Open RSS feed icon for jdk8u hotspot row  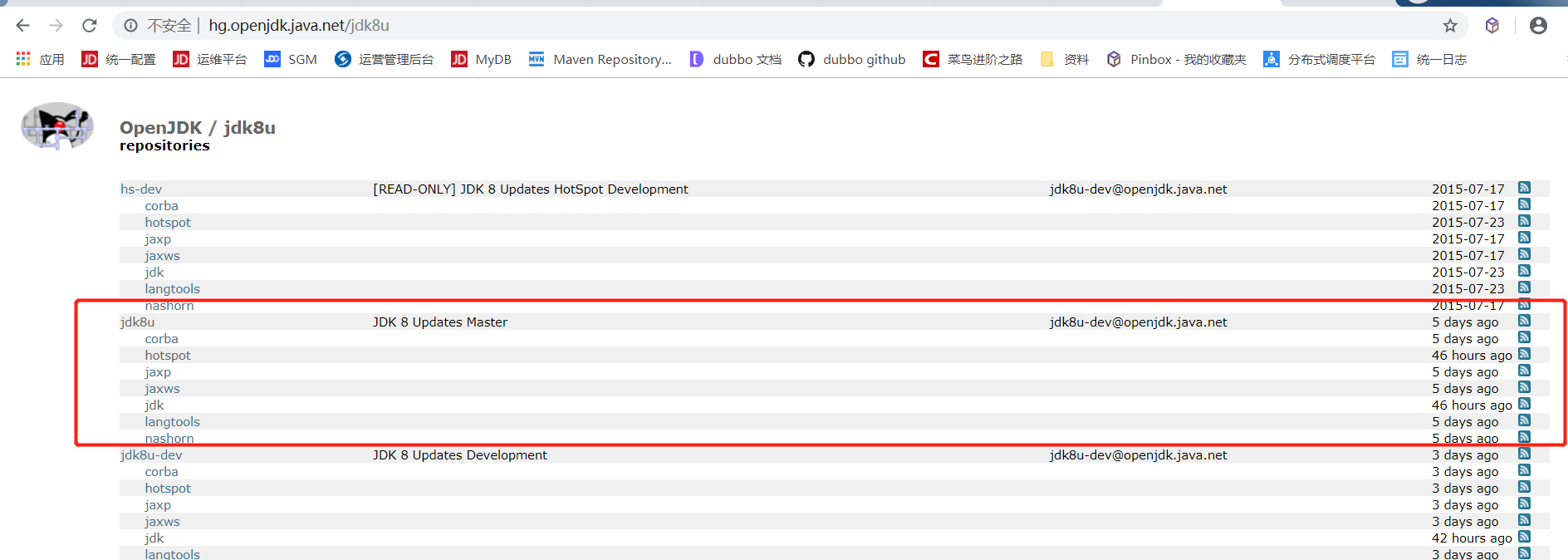1524,354
